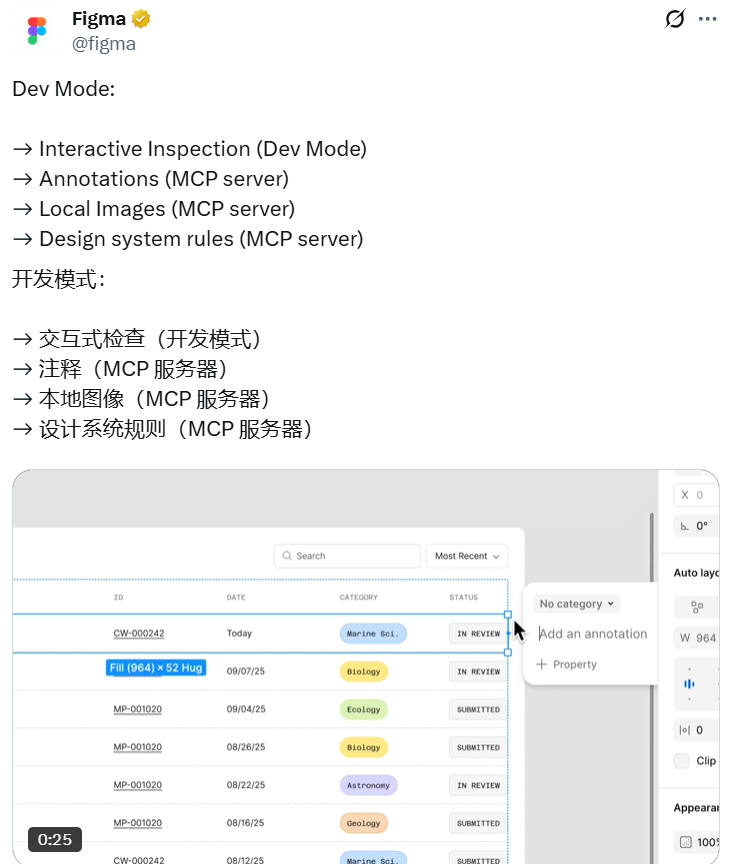
Task: Open the CW-000242 record dated Today
Action: [x=138, y=633]
